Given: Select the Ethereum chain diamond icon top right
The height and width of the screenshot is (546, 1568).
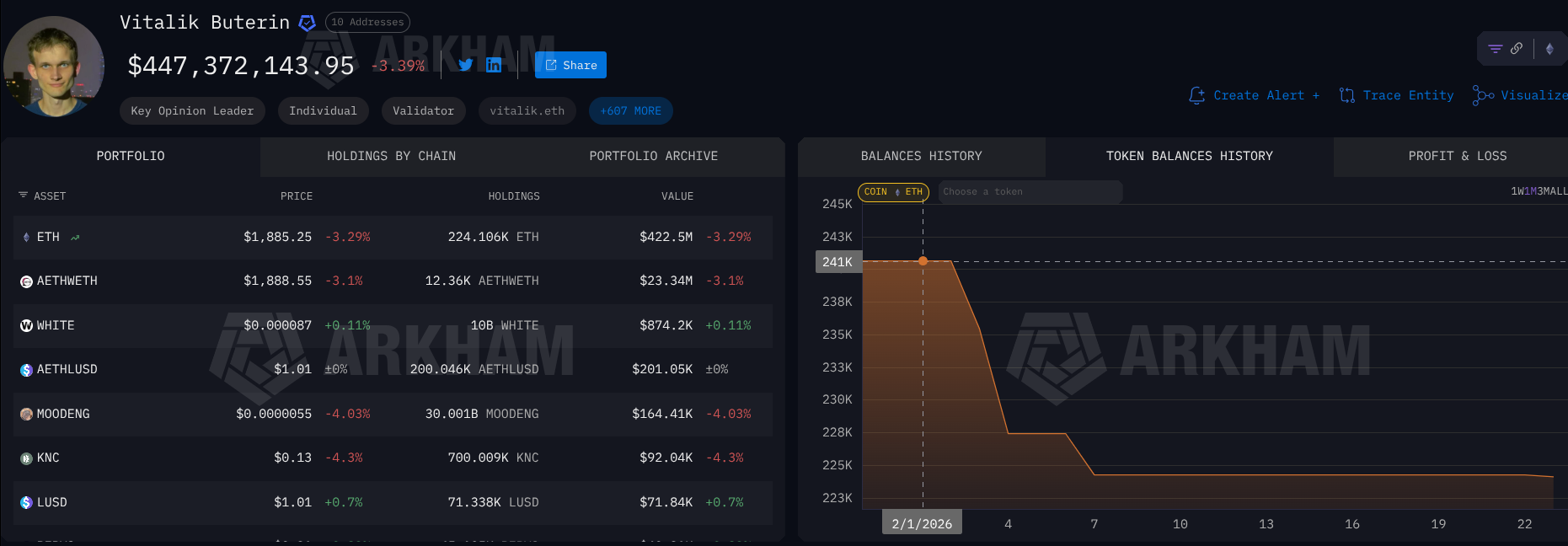Looking at the screenshot, I should click(x=1549, y=49).
